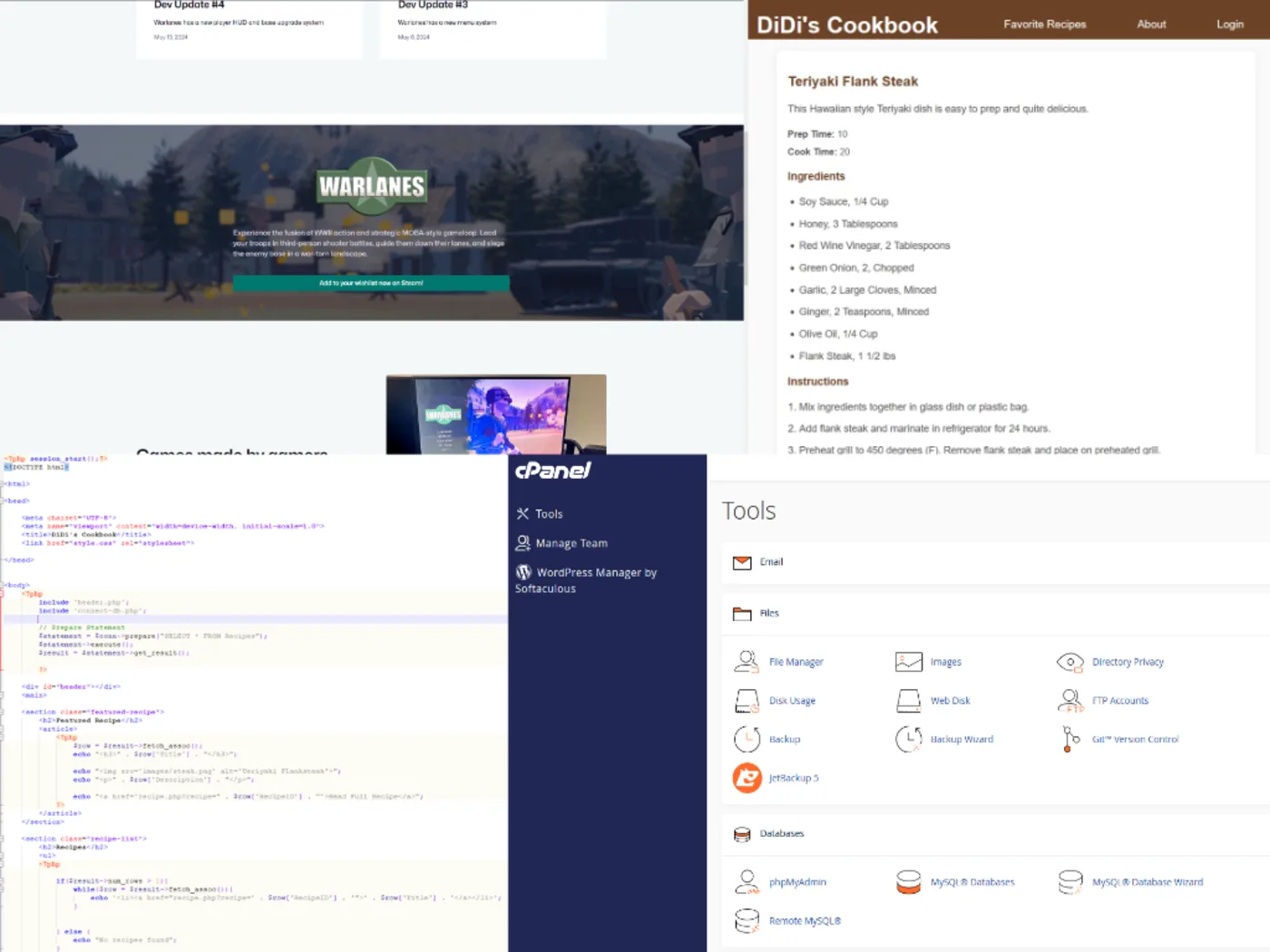Click the session_start code line

pos(55,459)
